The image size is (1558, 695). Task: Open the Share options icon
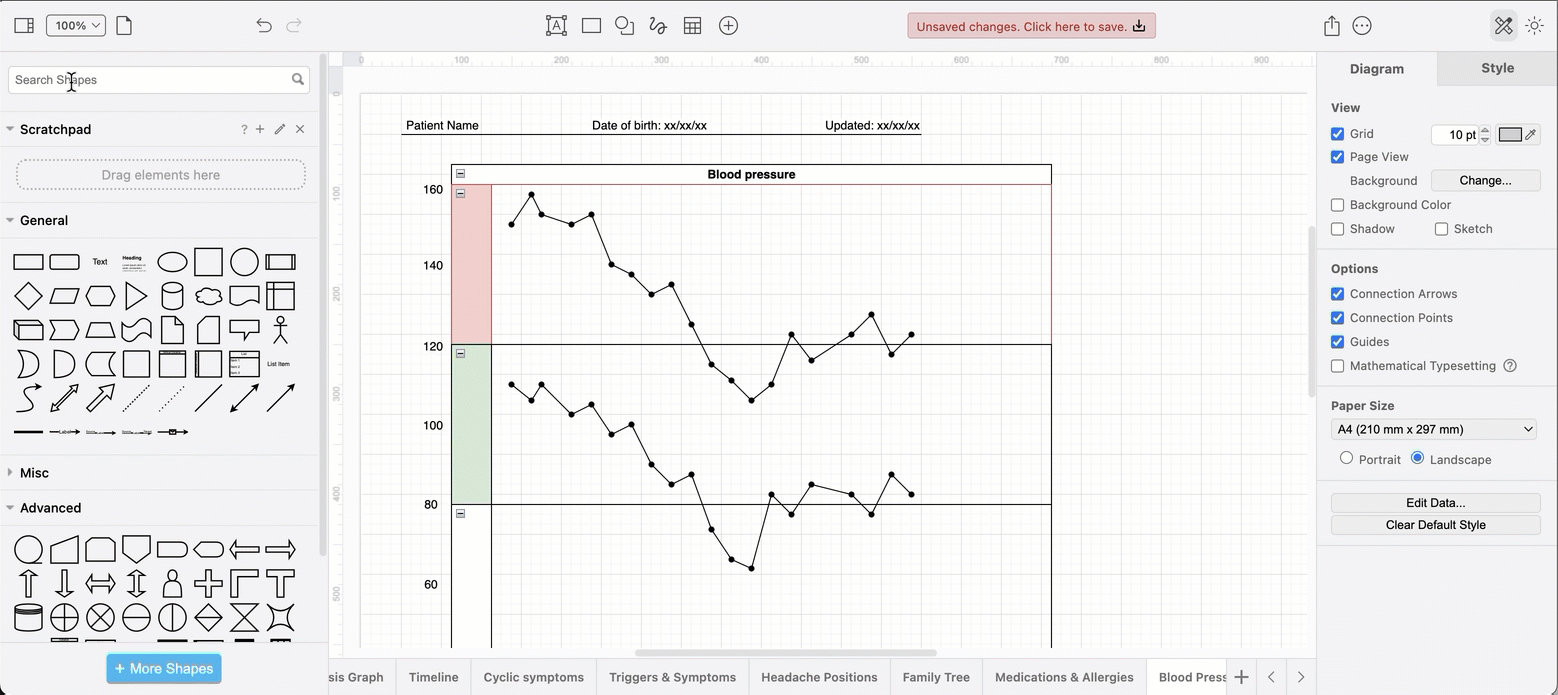pyautogui.click(x=1331, y=25)
